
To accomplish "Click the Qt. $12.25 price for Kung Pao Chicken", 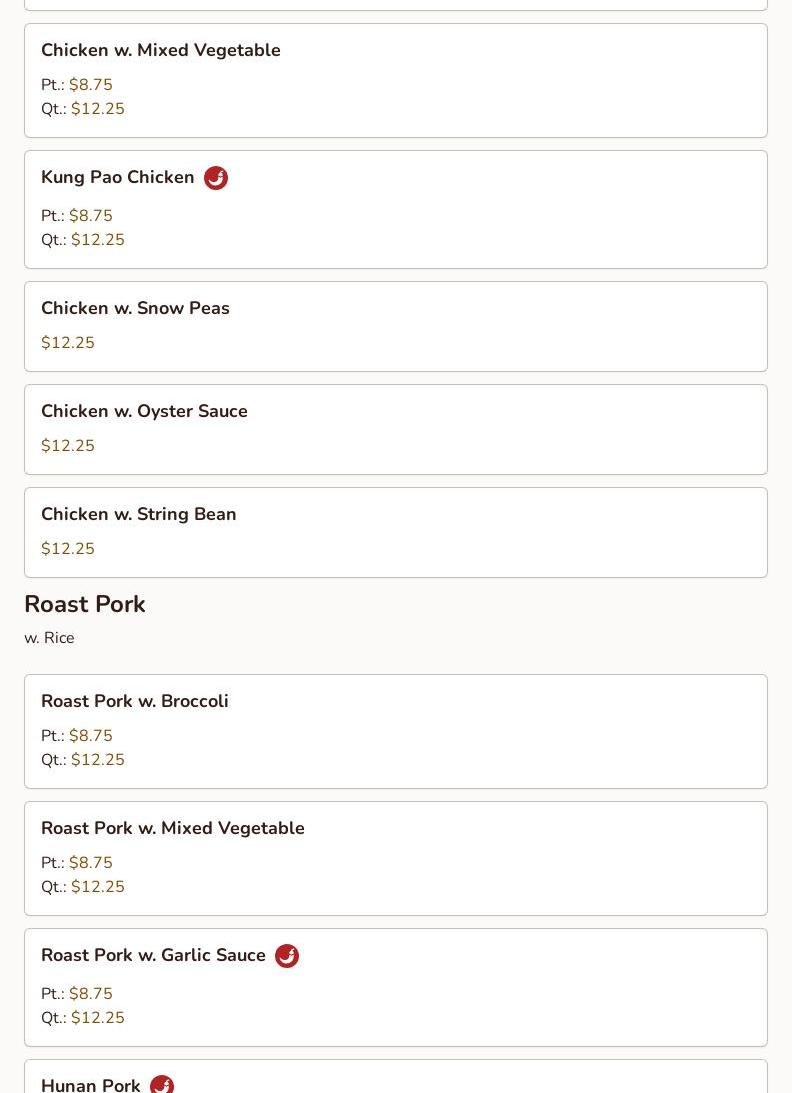I will click(83, 240).
